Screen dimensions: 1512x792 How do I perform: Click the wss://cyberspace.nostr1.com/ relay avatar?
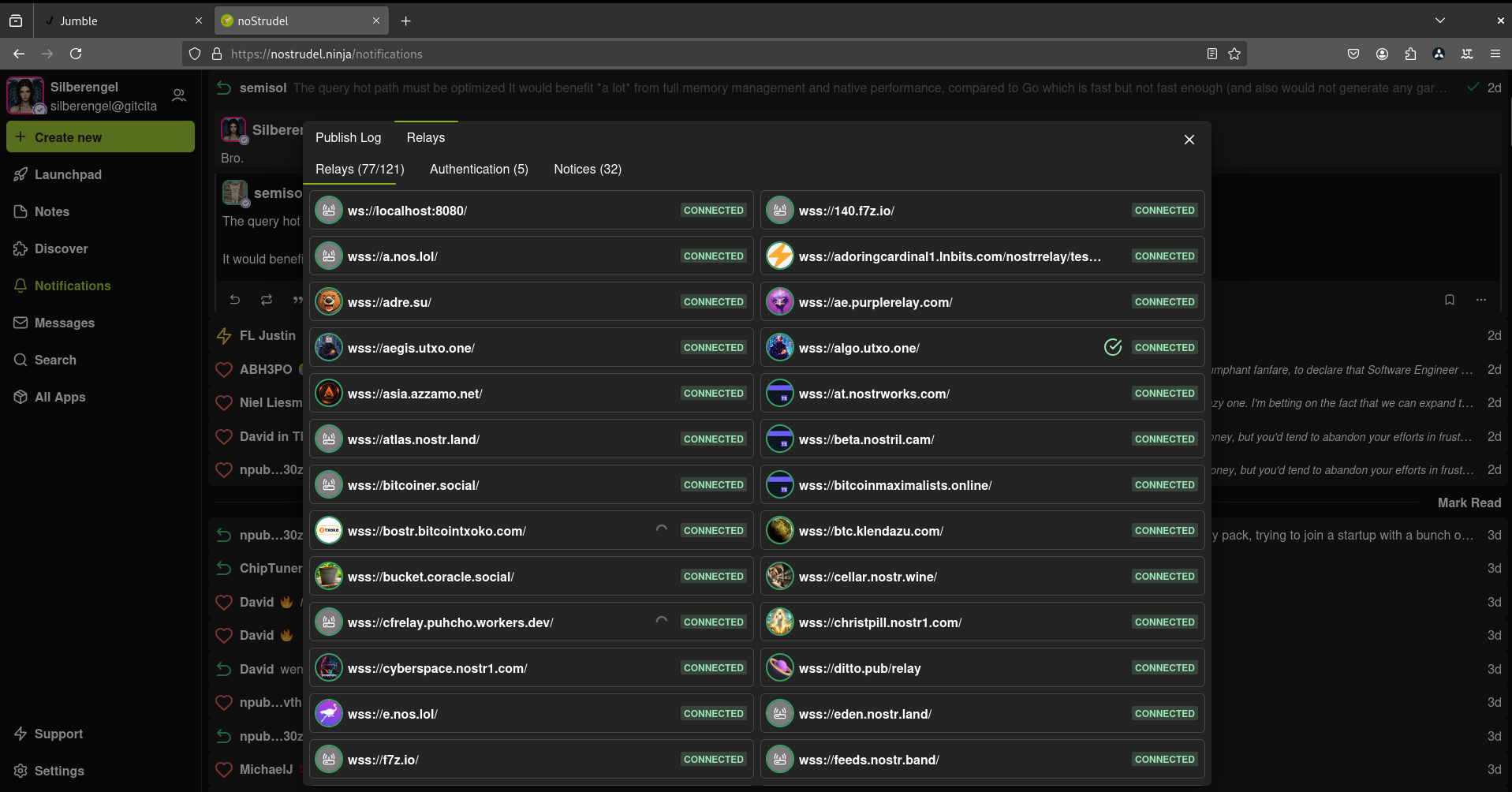tap(329, 668)
